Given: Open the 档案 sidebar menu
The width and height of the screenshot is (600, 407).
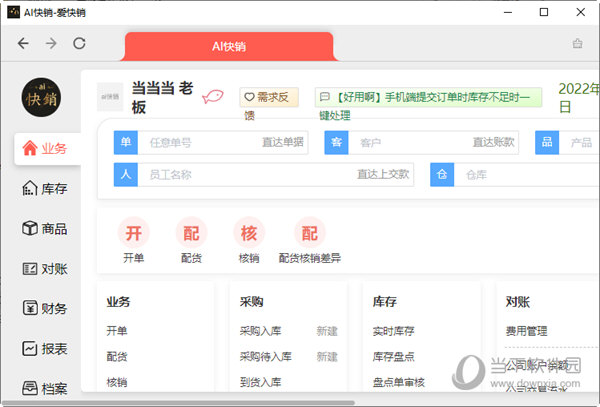Looking at the screenshot, I should click(x=45, y=389).
